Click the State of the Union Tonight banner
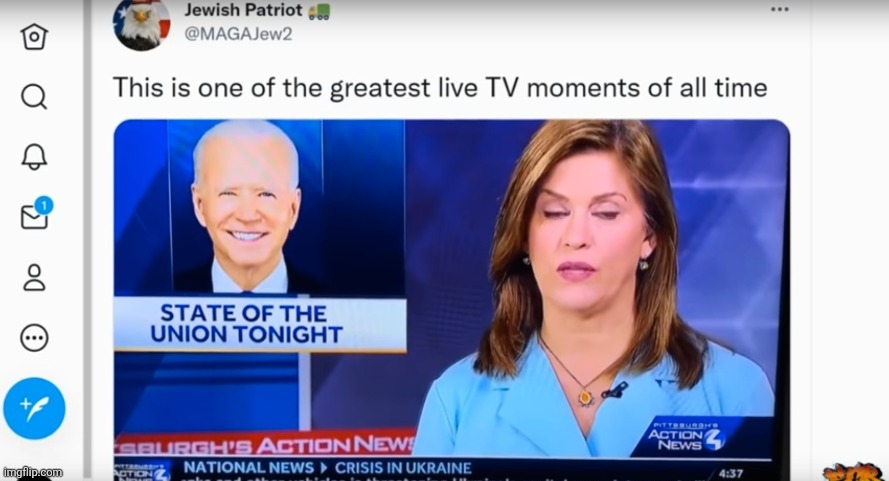The width and height of the screenshot is (889, 481). click(260, 324)
